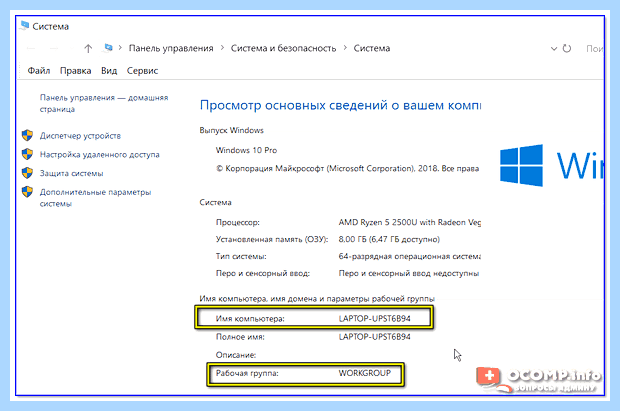
Task: Open Система и безопасность breadcrumb
Action: 283,48
